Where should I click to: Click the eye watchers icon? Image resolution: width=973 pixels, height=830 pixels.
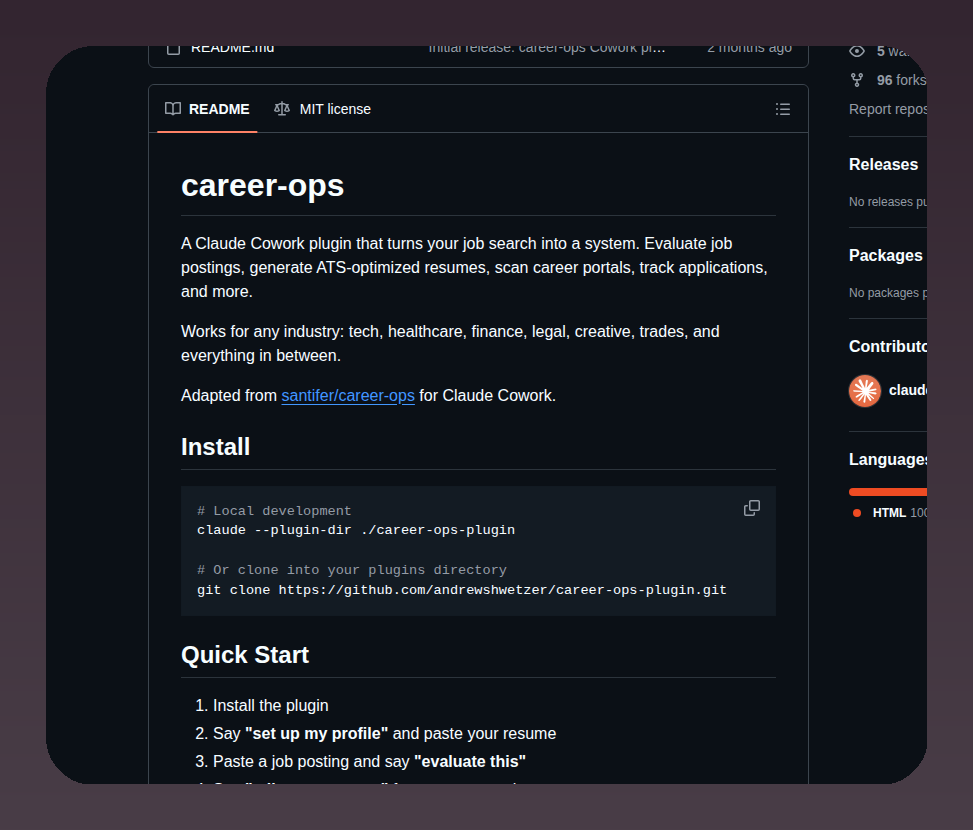[x=857, y=51]
